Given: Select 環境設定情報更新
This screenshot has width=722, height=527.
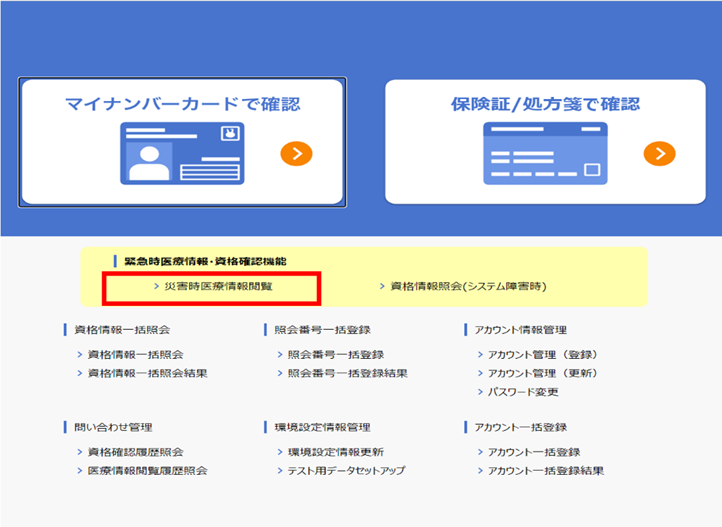Looking at the screenshot, I should pos(335,452).
